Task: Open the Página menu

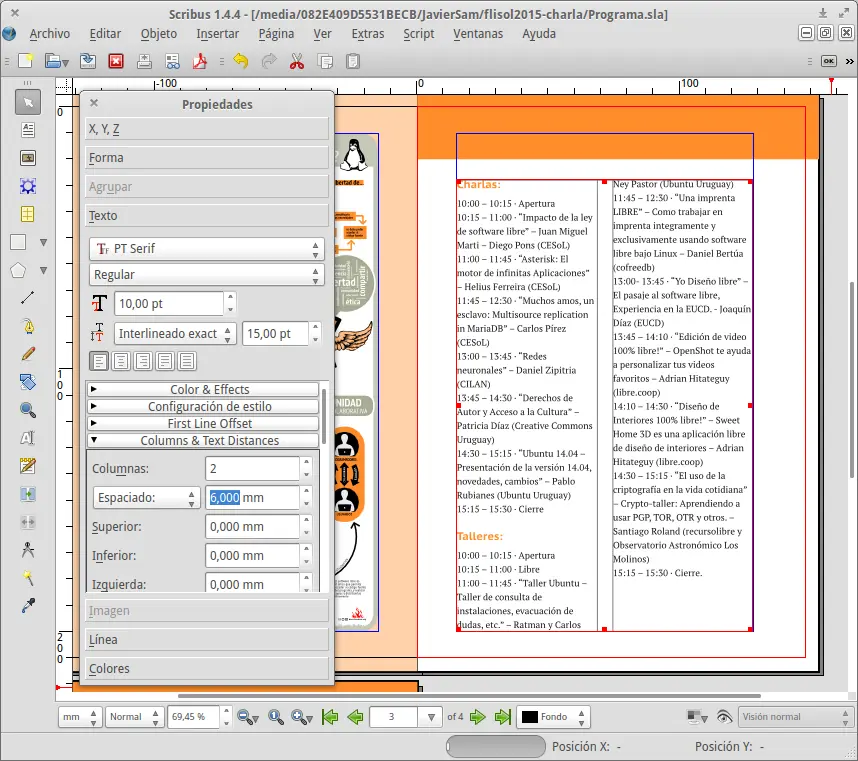Action: point(276,34)
